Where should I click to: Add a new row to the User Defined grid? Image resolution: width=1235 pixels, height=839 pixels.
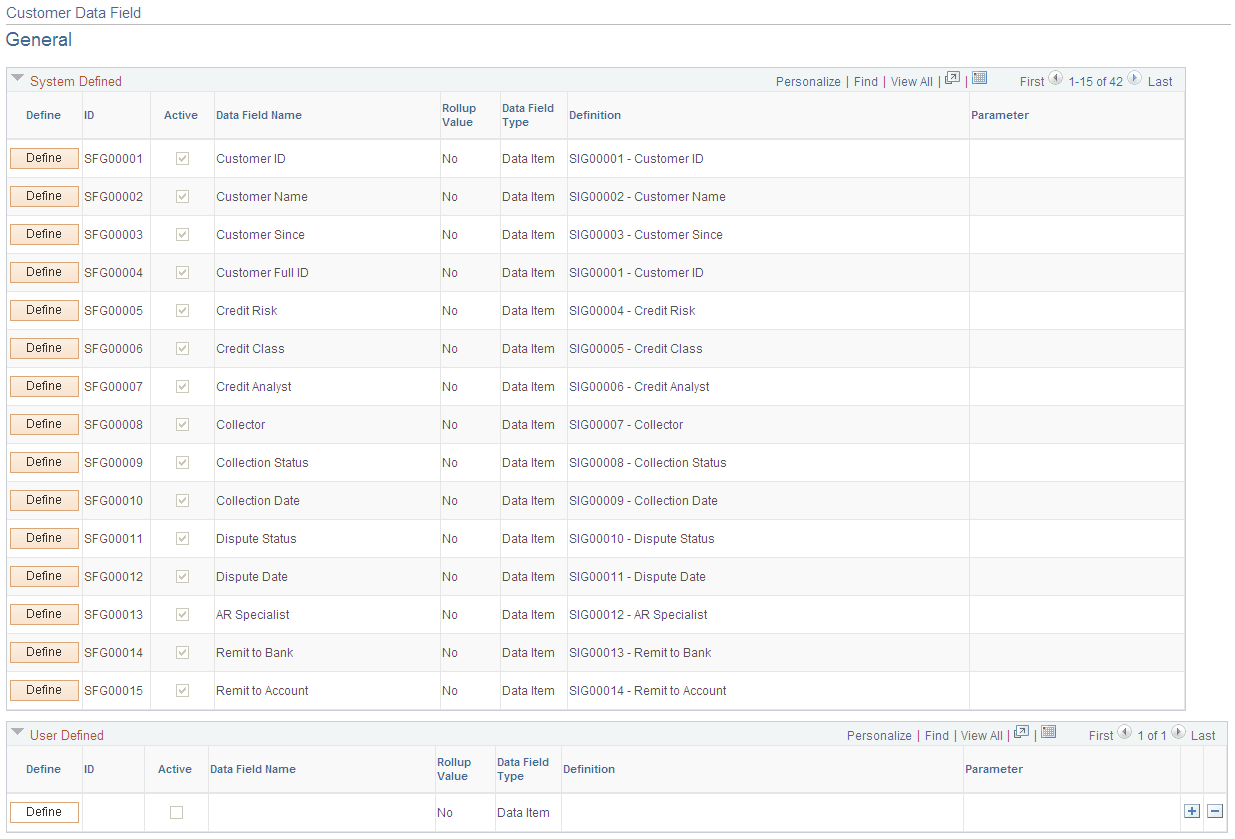pos(1191,811)
